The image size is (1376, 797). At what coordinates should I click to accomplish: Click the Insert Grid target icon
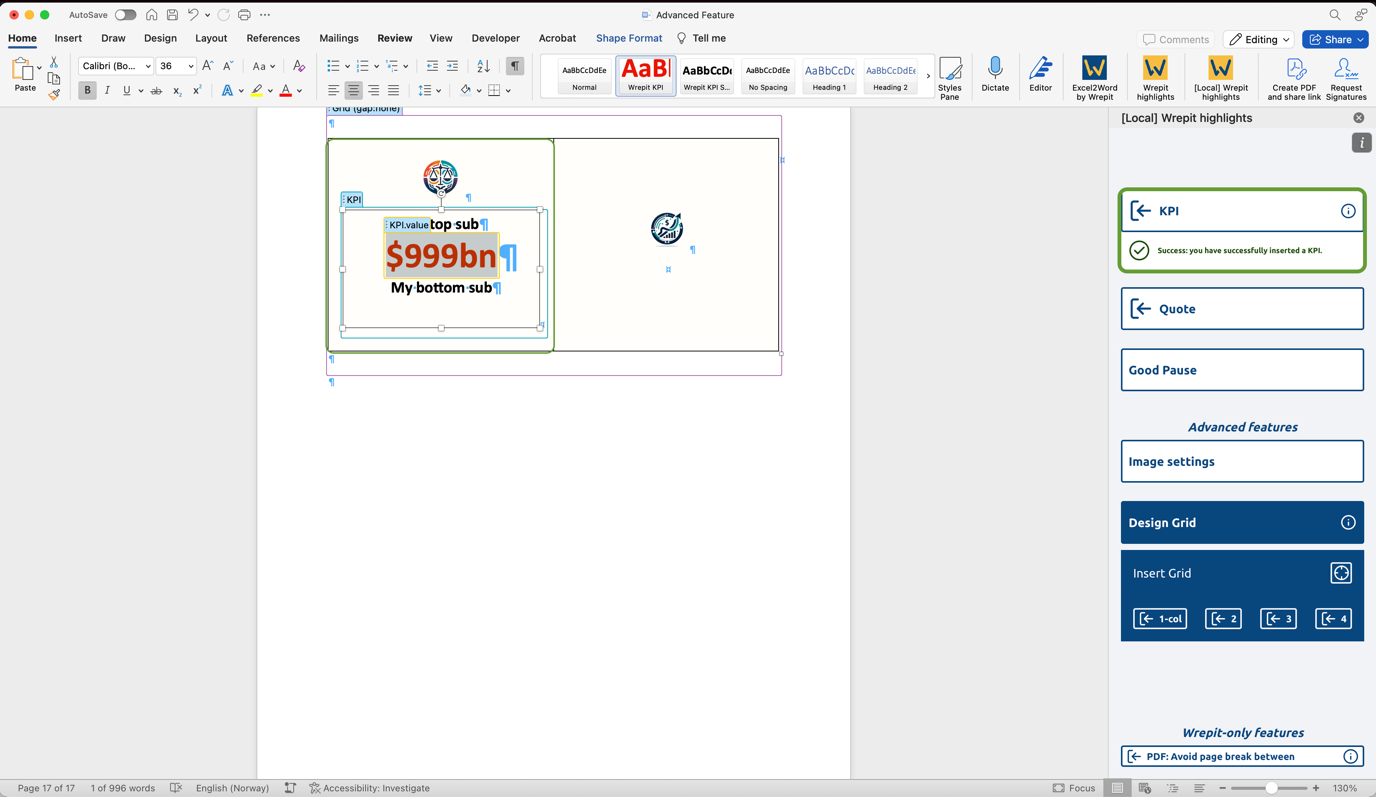click(1341, 573)
